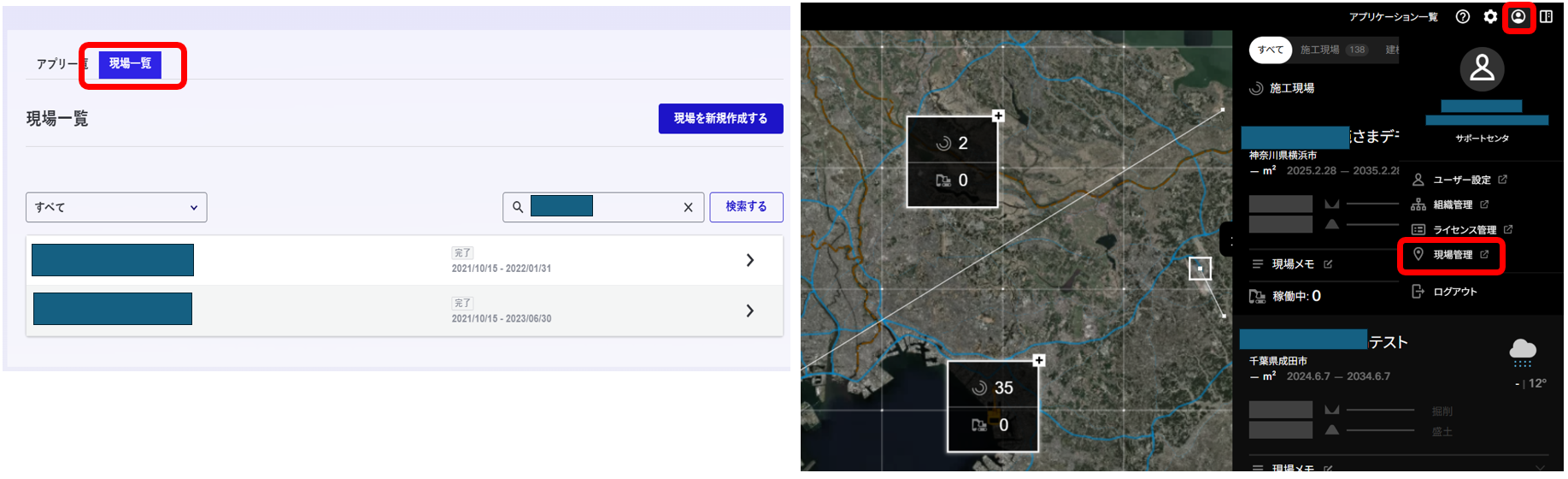1568x479 pixels.
Task: Open 現場管理 from the user menu
Action: tap(1452, 255)
